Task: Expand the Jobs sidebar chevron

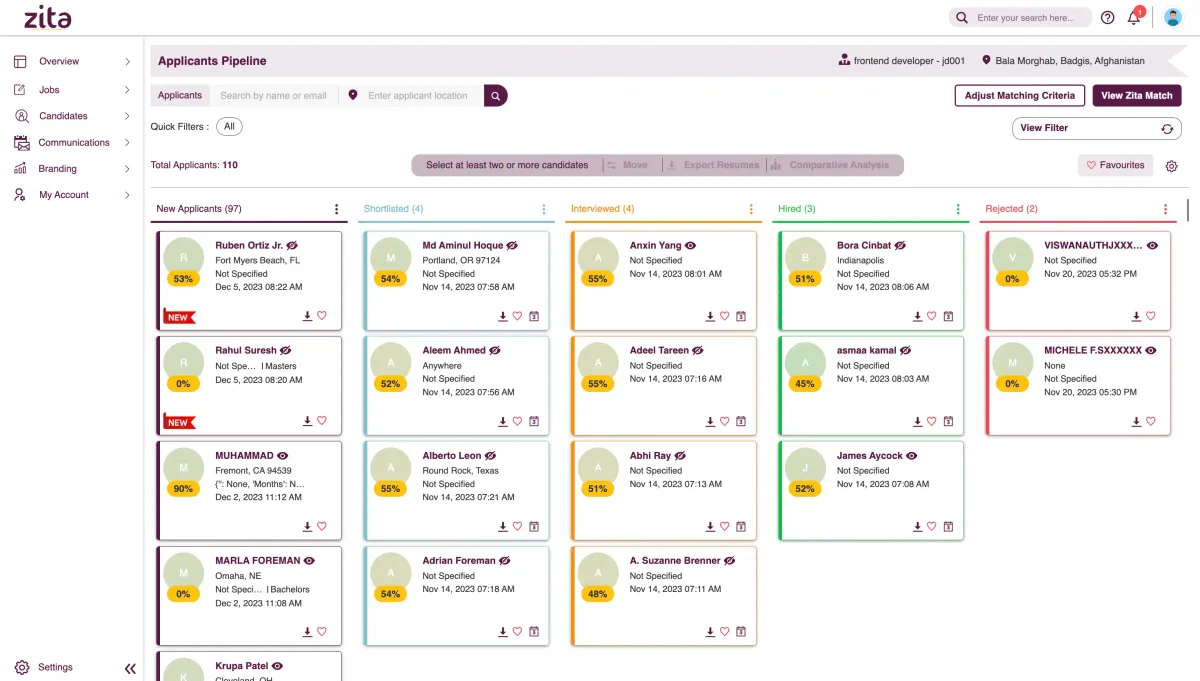Action: click(x=127, y=90)
